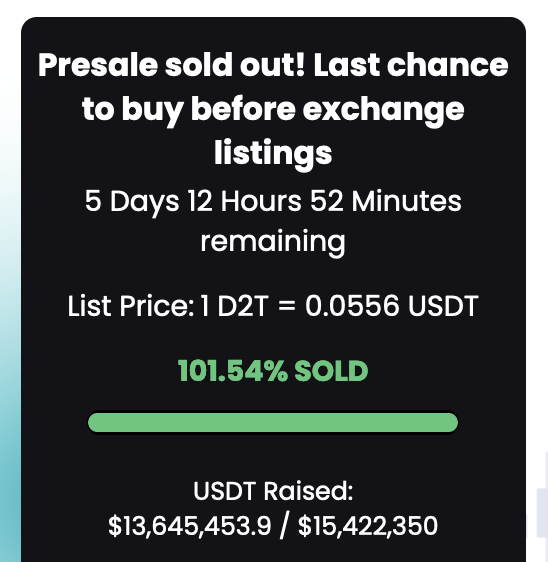Click the "List Price:" label
This screenshot has height=562, width=548.
(131, 306)
